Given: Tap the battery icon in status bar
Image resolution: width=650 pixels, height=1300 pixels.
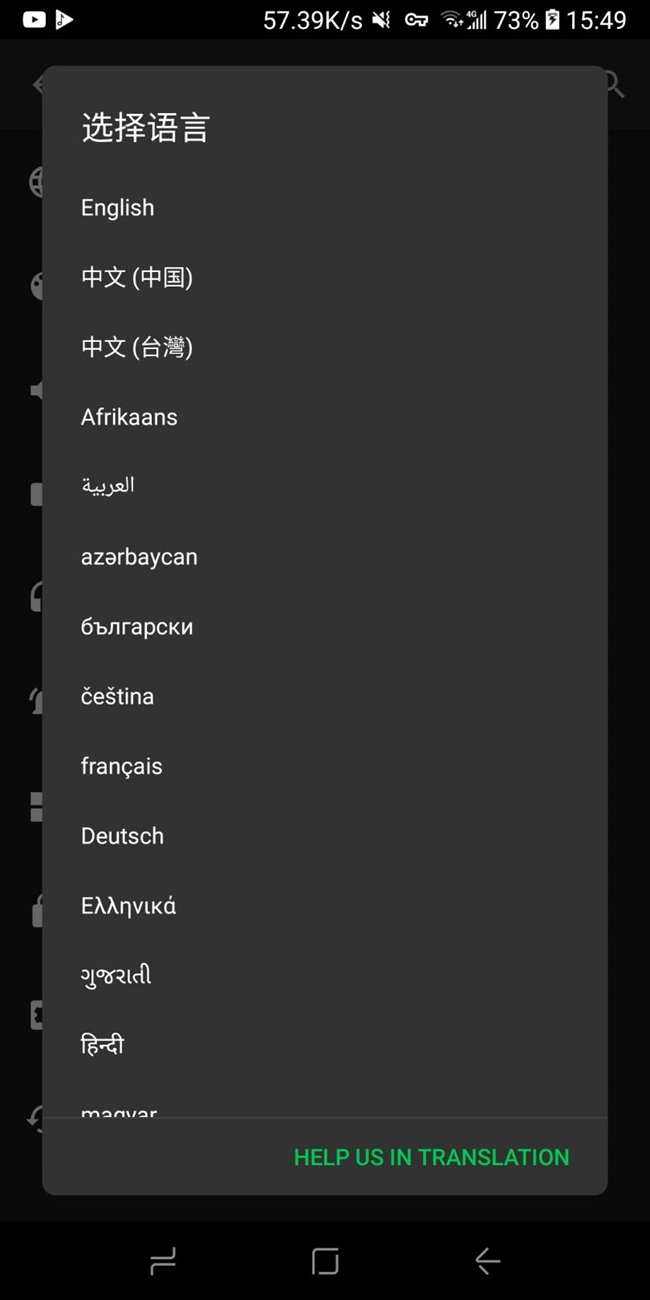Looking at the screenshot, I should pyautogui.click(x=552, y=19).
